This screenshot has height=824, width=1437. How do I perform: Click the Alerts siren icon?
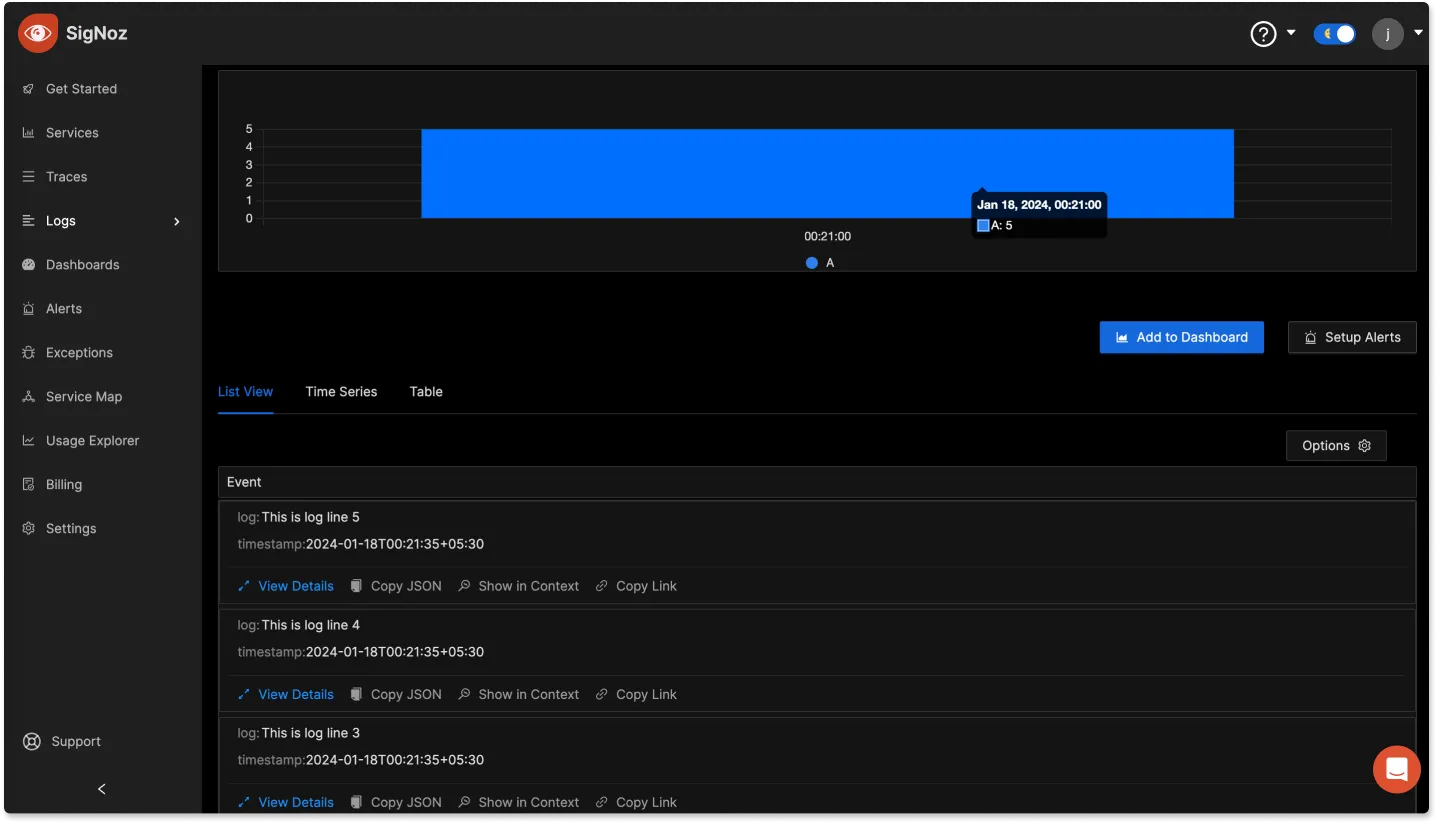[28, 309]
